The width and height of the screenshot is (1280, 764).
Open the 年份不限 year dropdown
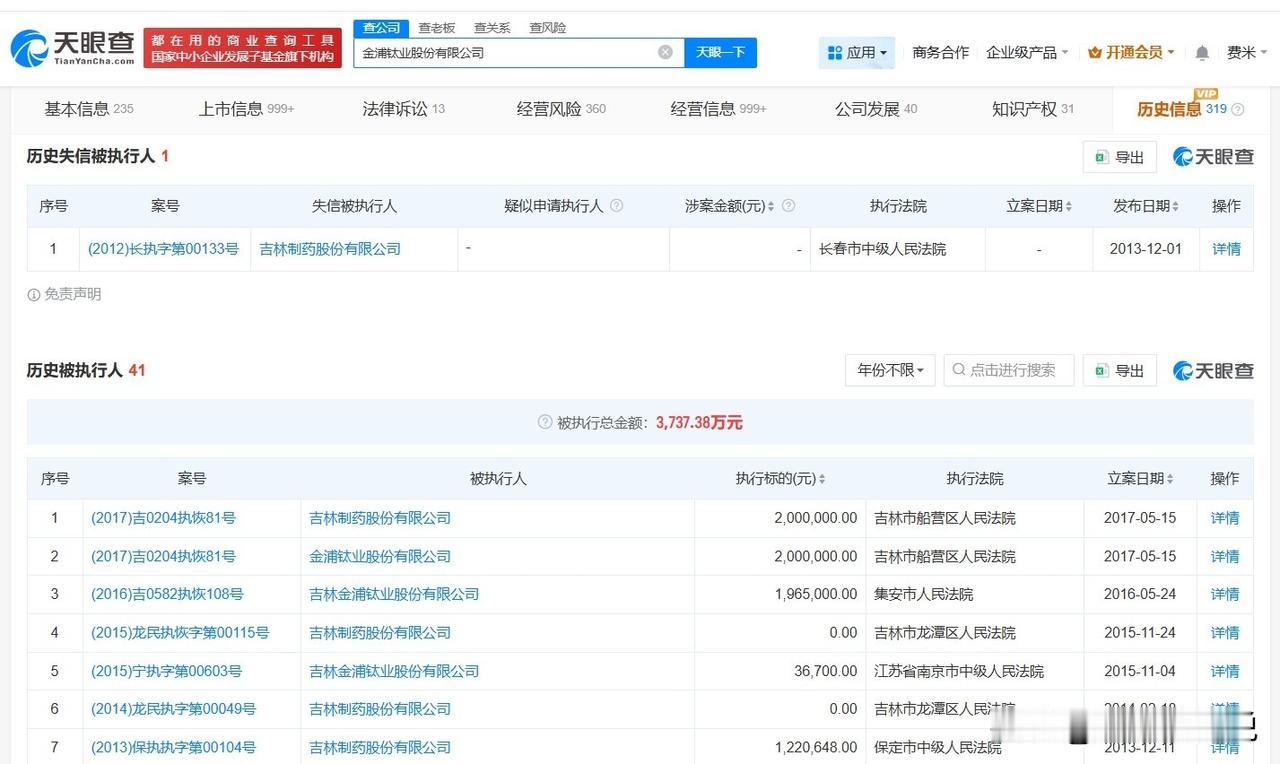click(x=890, y=370)
